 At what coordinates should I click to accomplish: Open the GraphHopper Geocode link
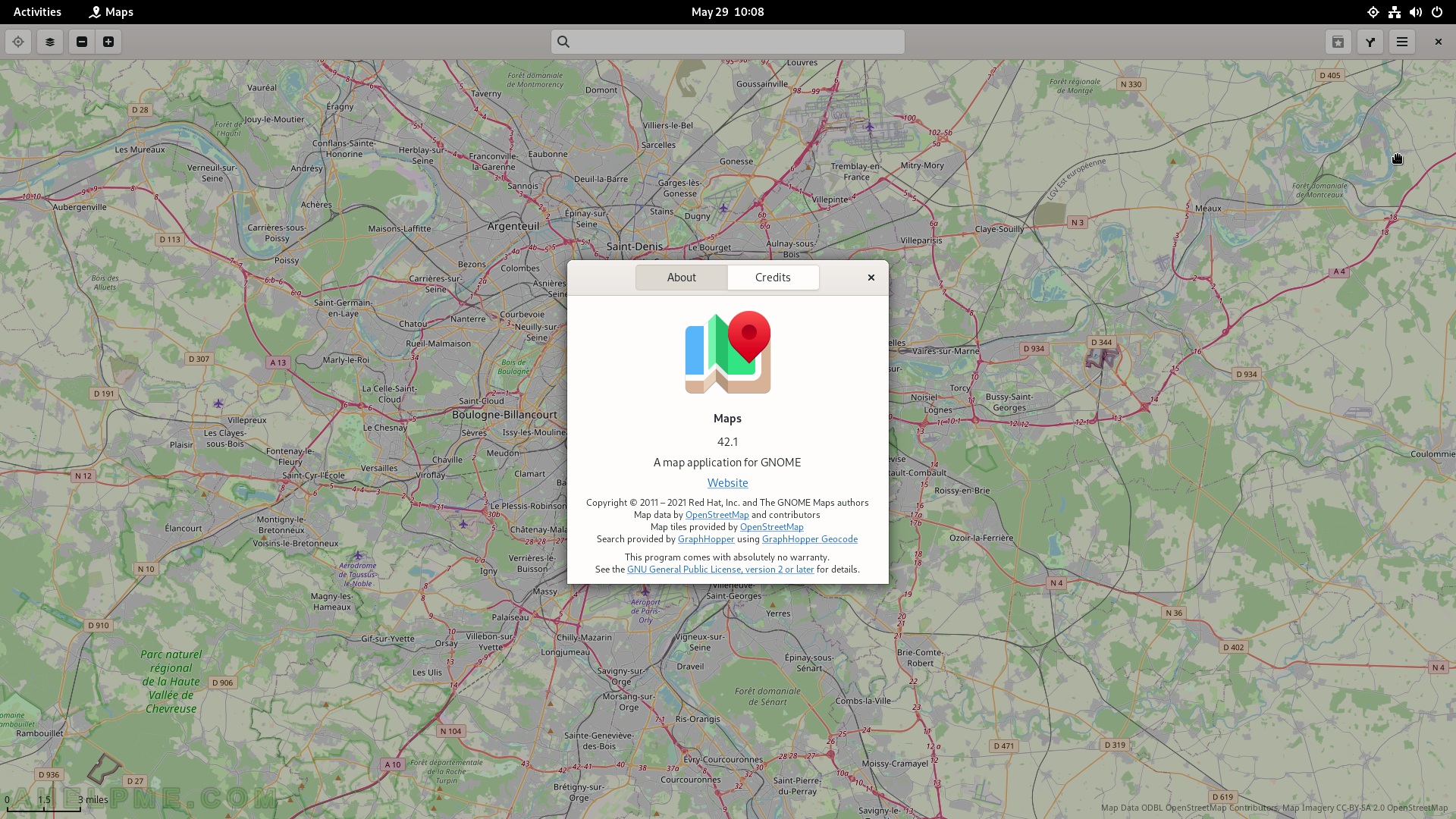[809, 539]
